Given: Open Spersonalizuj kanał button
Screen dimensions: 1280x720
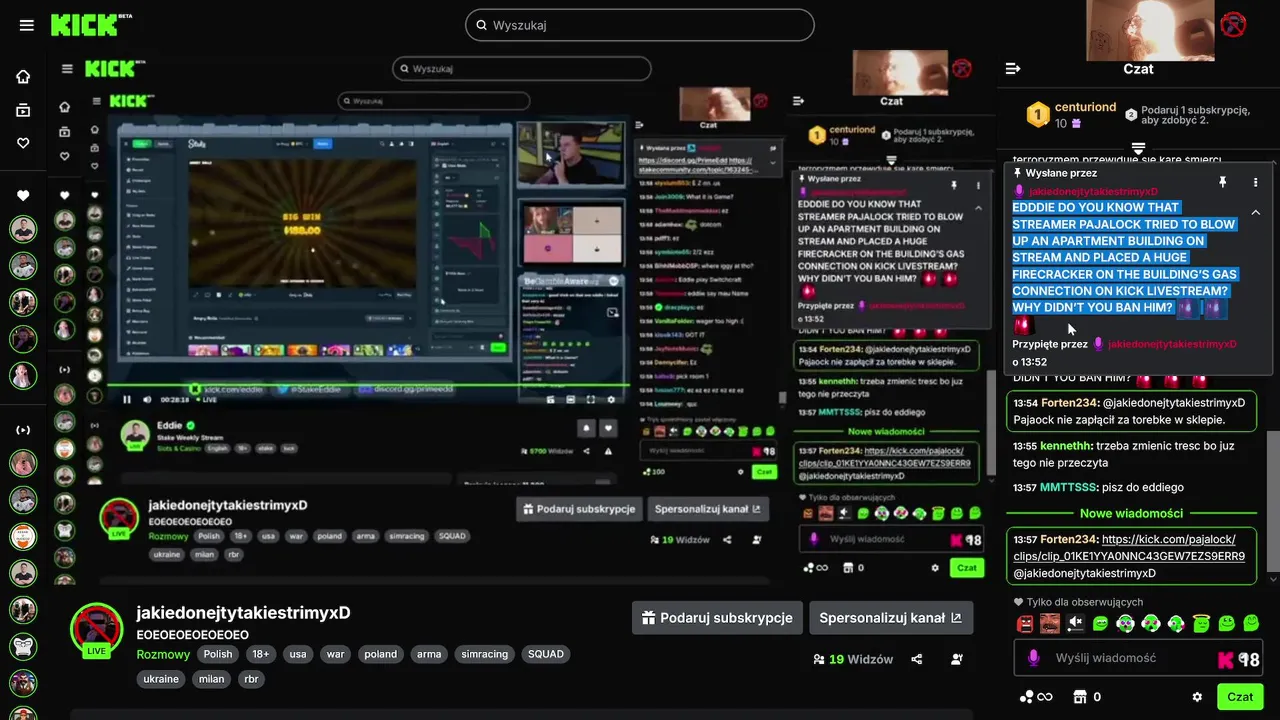Looking at the screenshot, I should [891, 618].
